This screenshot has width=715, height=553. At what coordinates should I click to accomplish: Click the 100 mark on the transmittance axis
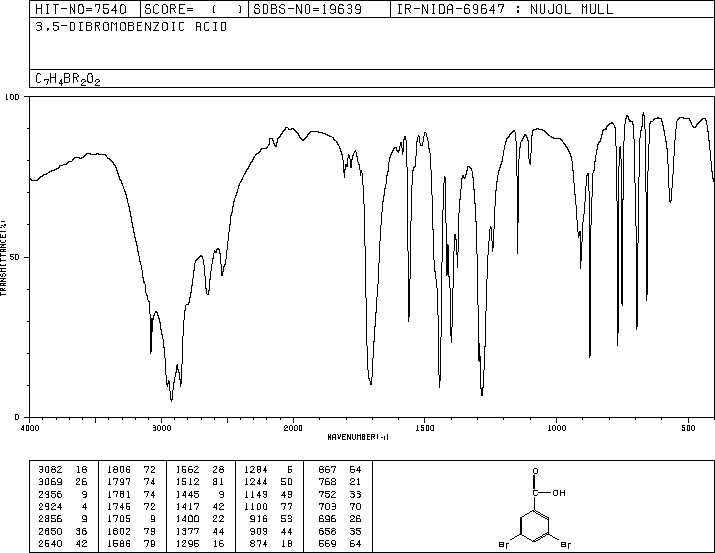click(x=12, y=97)
